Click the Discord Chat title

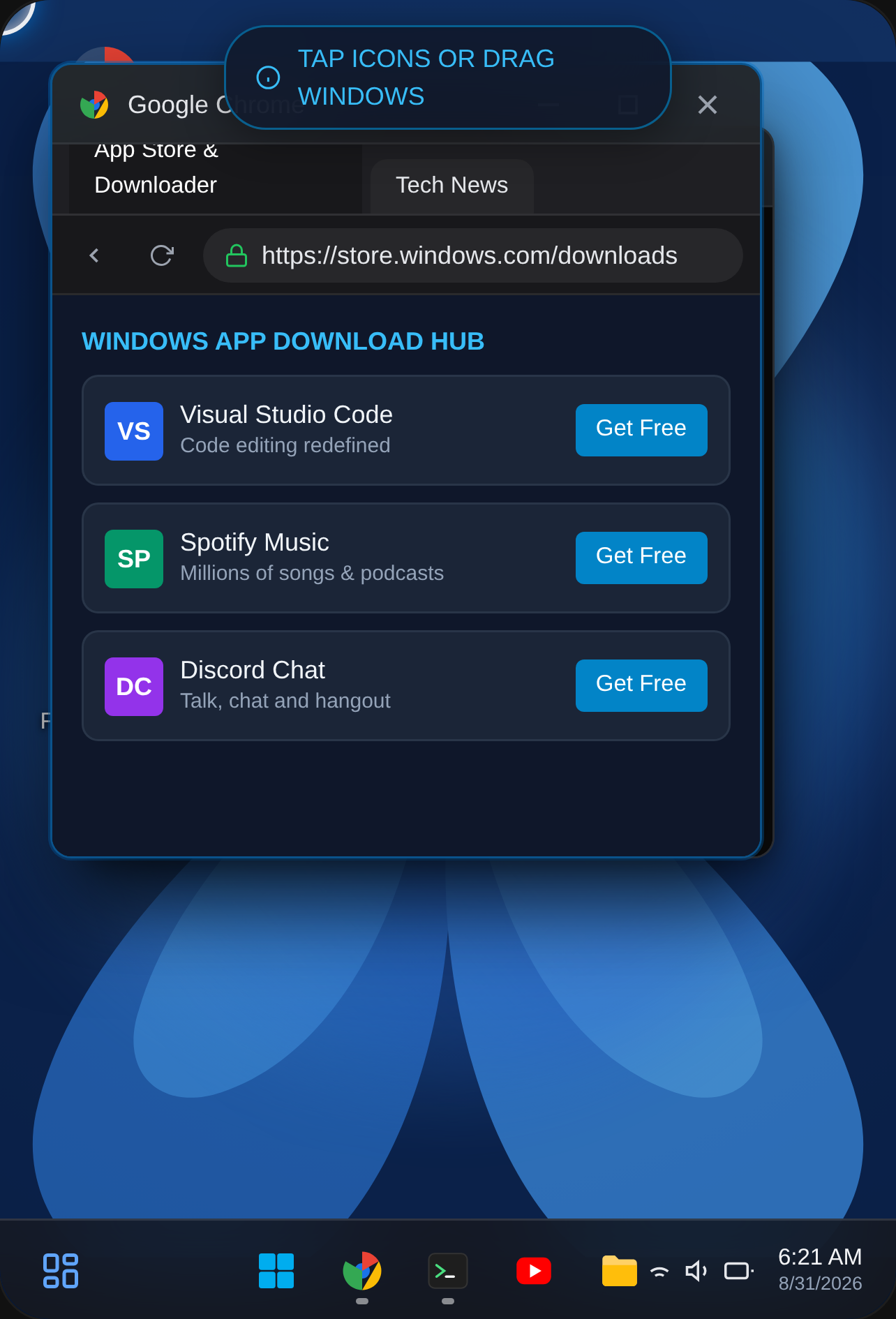pyautogui.click(x=253, y=670)
